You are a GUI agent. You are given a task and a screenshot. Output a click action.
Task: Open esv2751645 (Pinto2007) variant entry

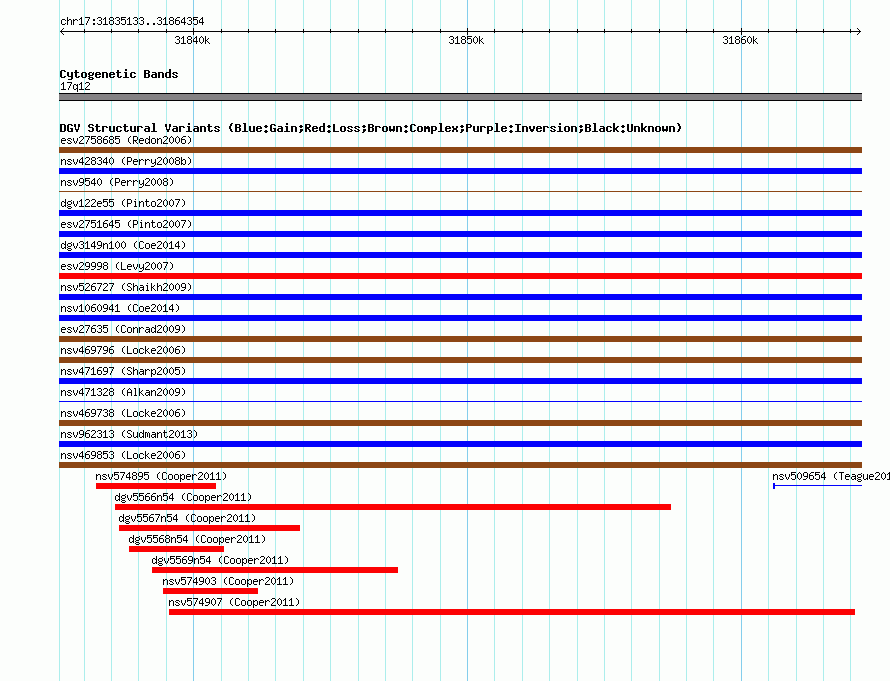click(126, 224)
